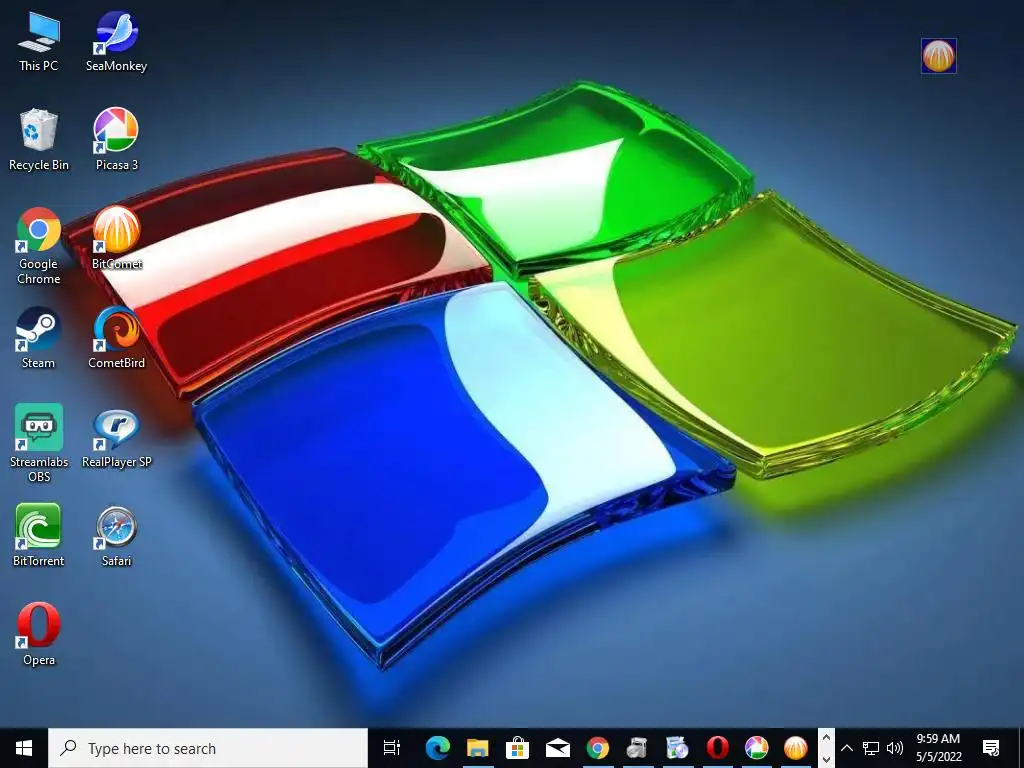Screen dimensions: 1024x768
Task: Click the Type here to search box
Action: click(x=208, y=748)
